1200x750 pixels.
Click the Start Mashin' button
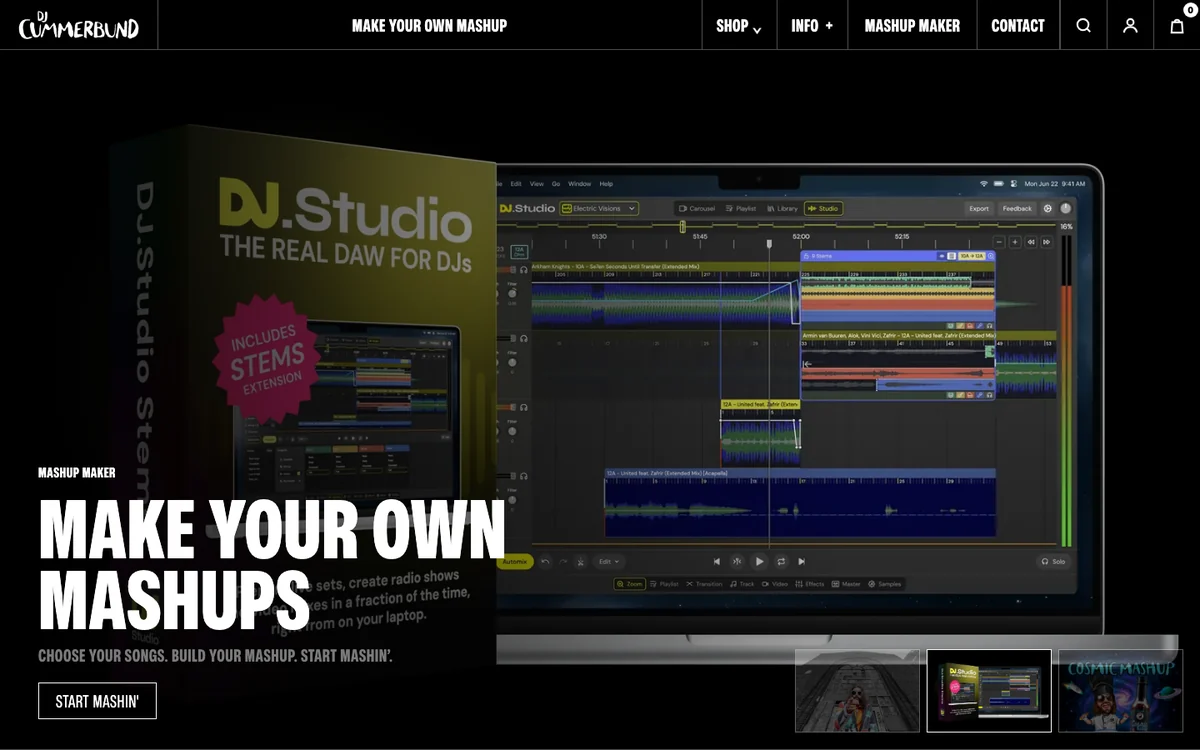97,701
